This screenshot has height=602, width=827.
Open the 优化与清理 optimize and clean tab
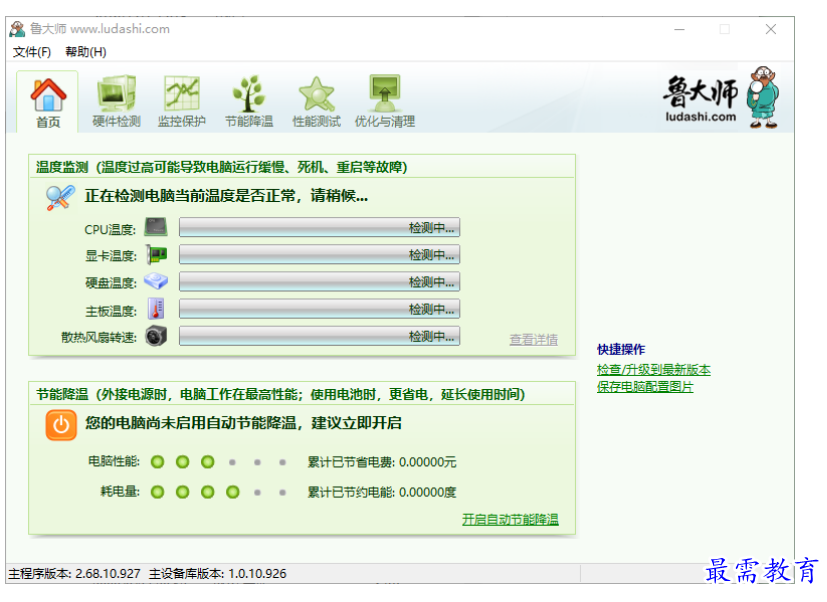384,102
